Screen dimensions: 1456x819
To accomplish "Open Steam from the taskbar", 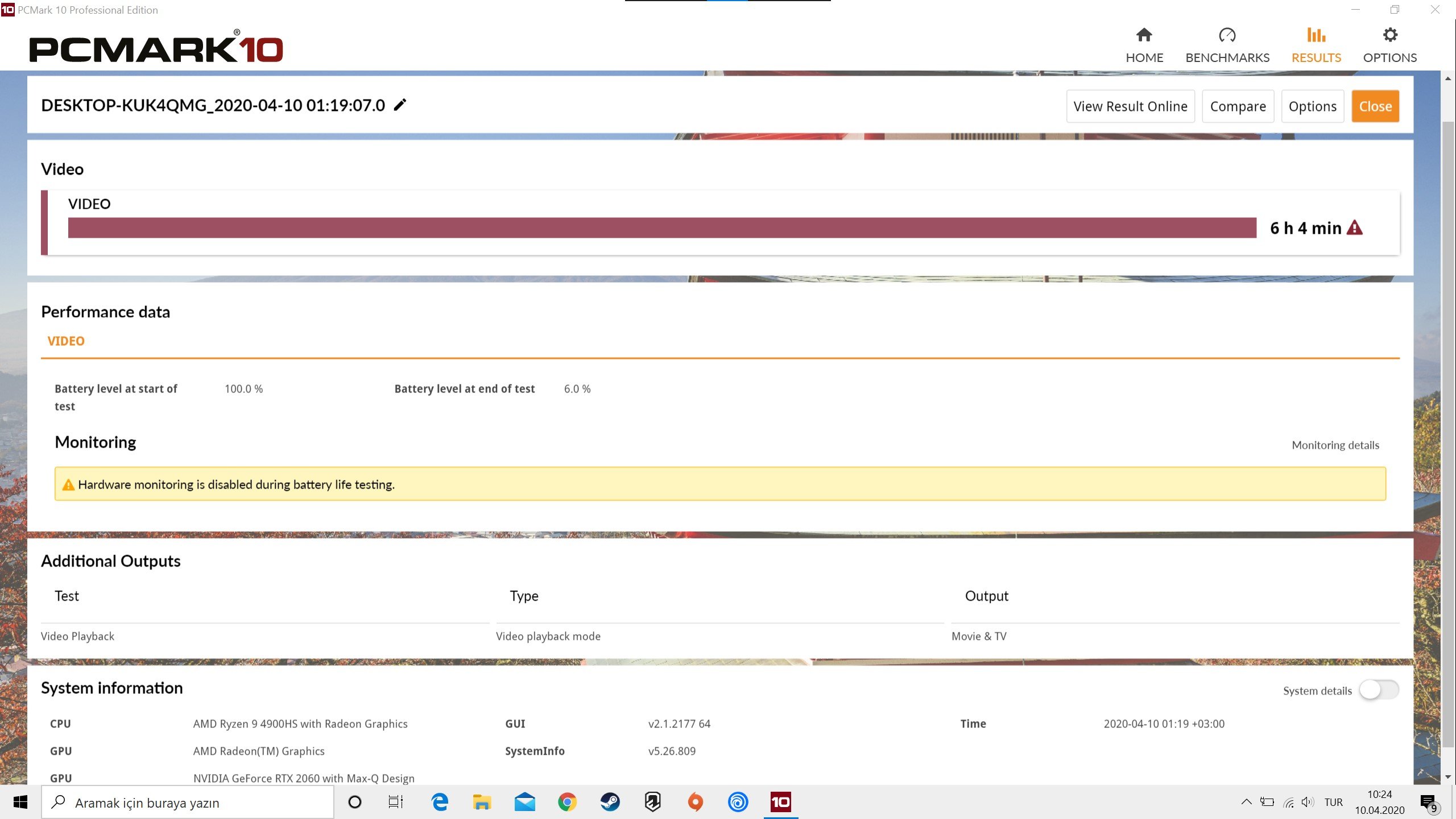I will (610, 803).
